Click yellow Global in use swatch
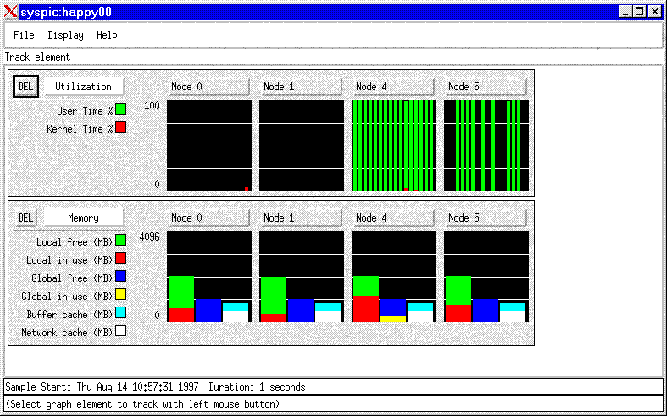The height and width of the screenshot is (416, 667). (120, 295)
